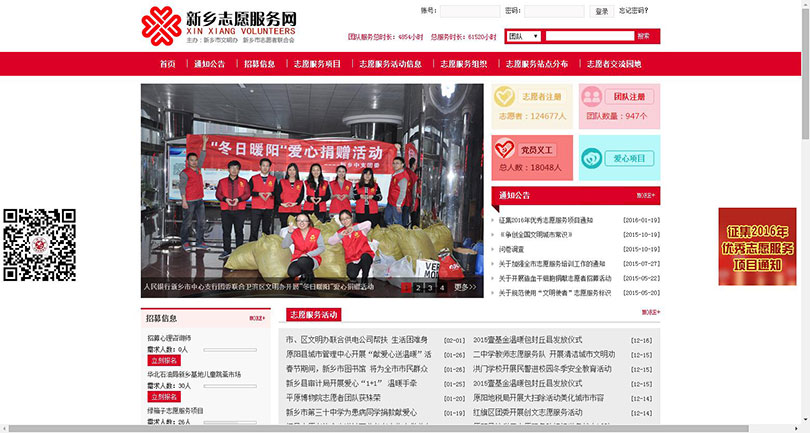Screen dimensions: 810x433
Task: Click 立刻报名 under 招募心理咨询师
Action: click(x=163, y=360)
